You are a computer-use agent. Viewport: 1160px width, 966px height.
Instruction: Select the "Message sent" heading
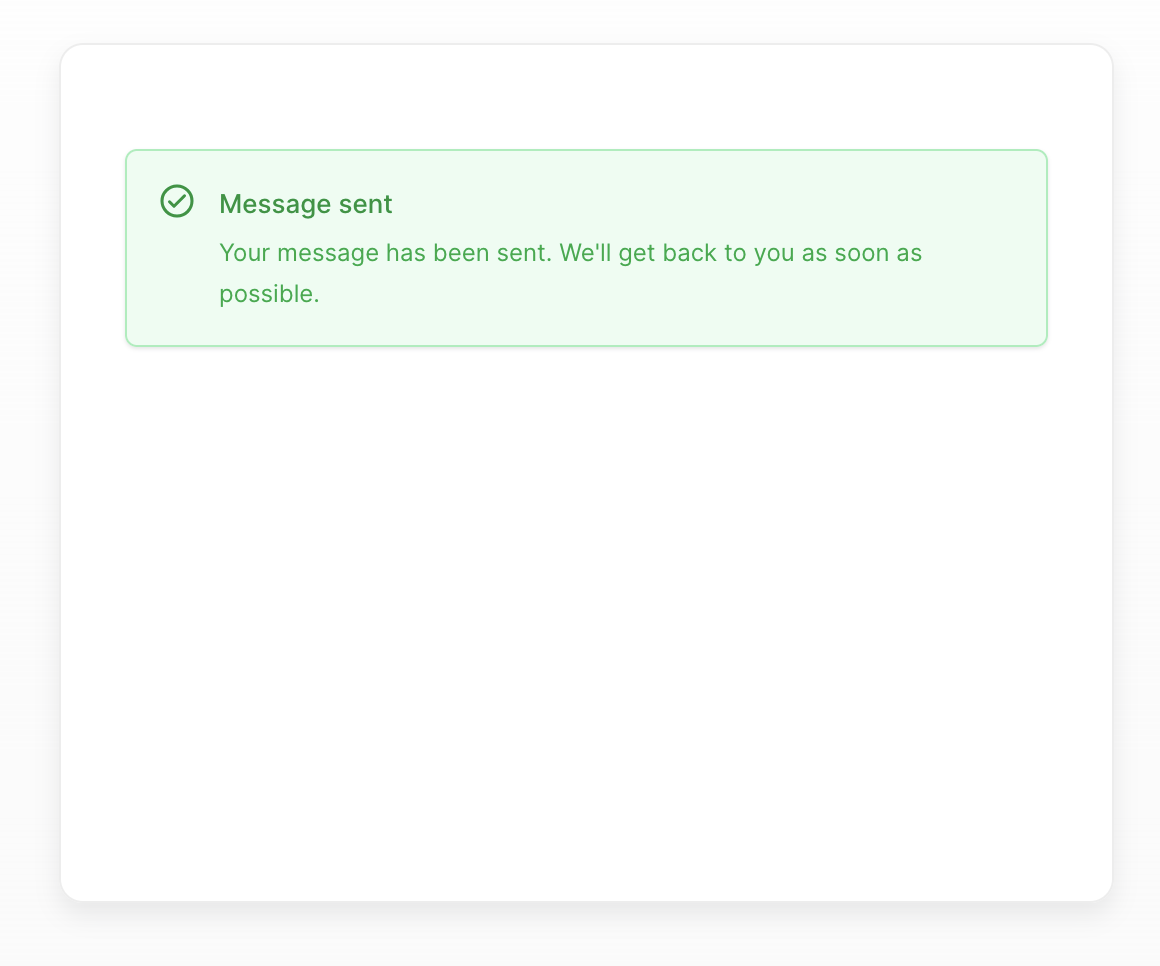pos(306,204)
